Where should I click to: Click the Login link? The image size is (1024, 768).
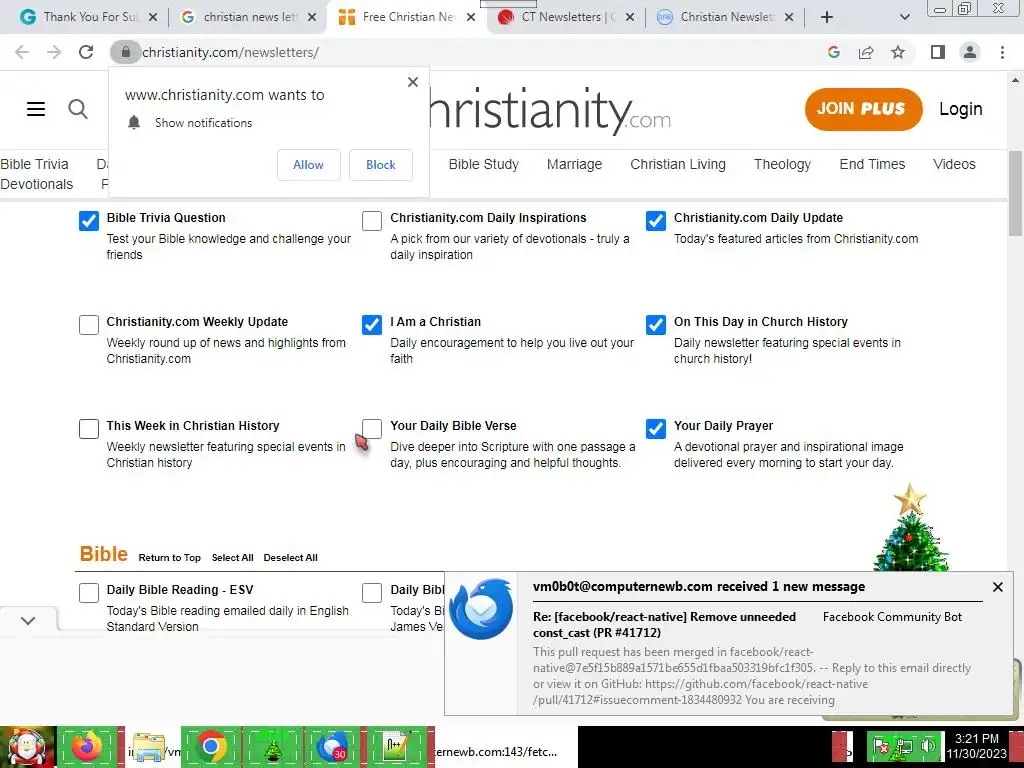click(961, 109)
